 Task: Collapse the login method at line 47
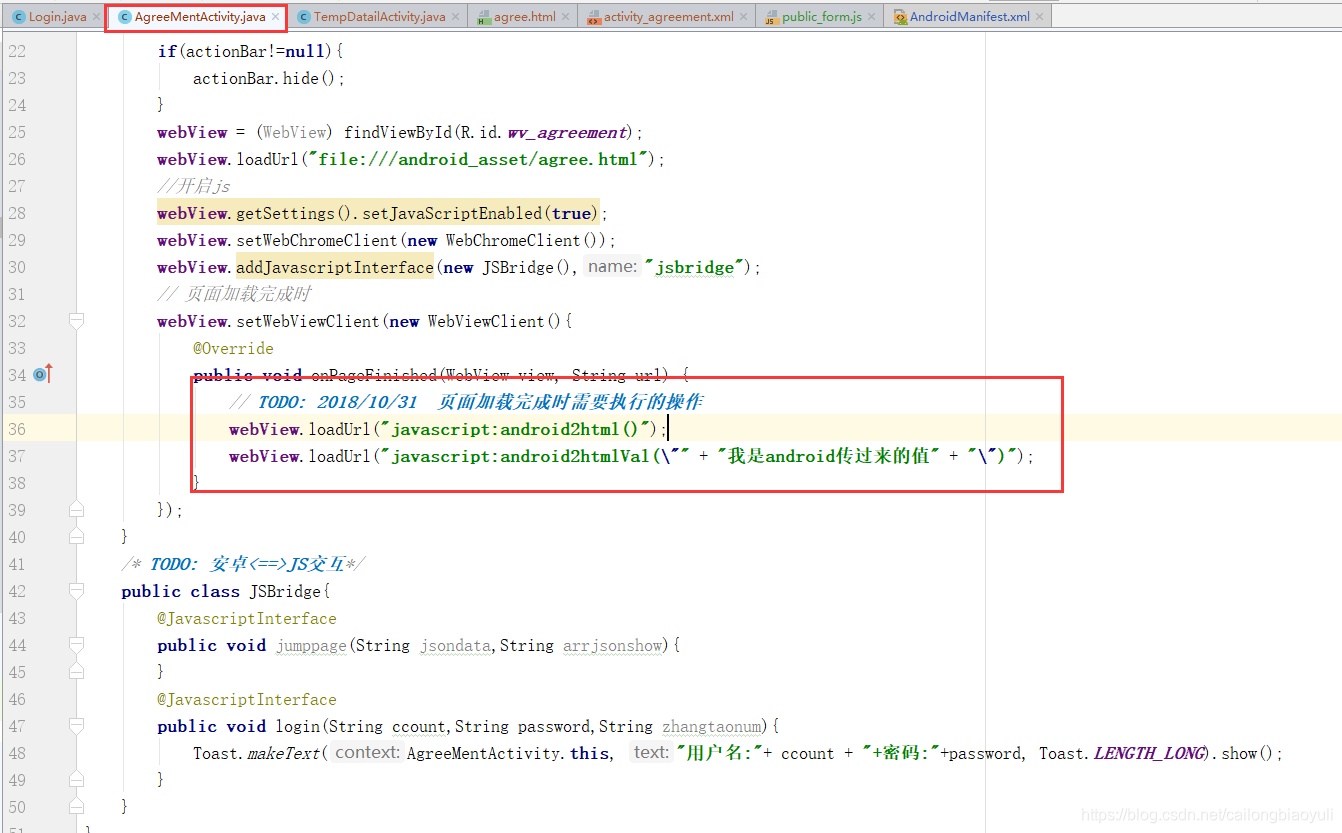point(77,726)
